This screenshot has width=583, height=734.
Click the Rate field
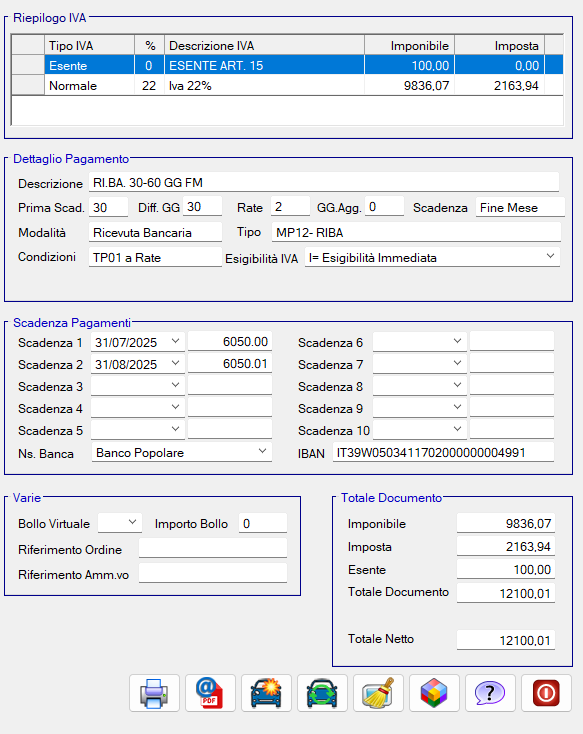point(290,206)
